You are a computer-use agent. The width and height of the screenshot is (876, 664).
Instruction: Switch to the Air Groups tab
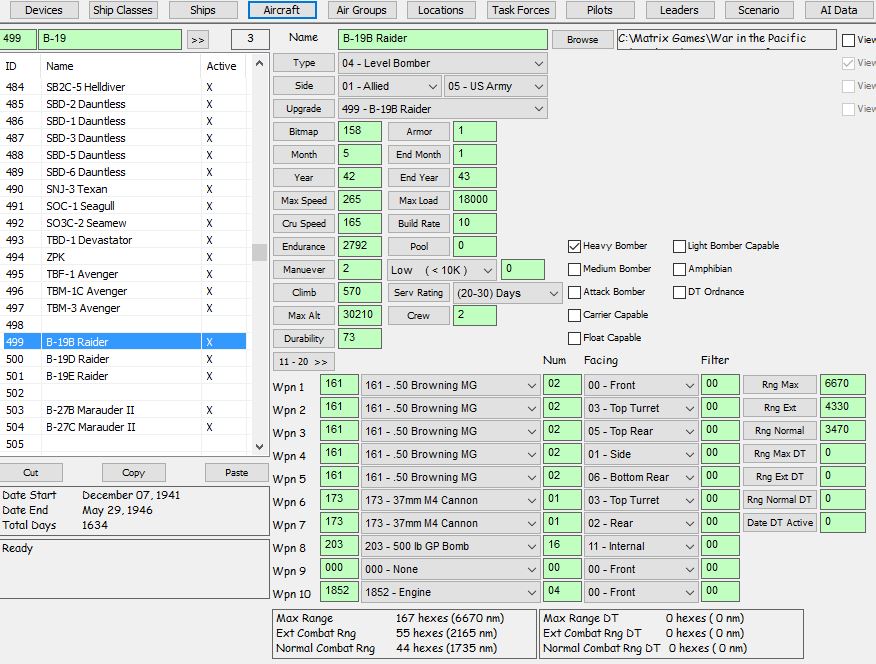[361, 10]
